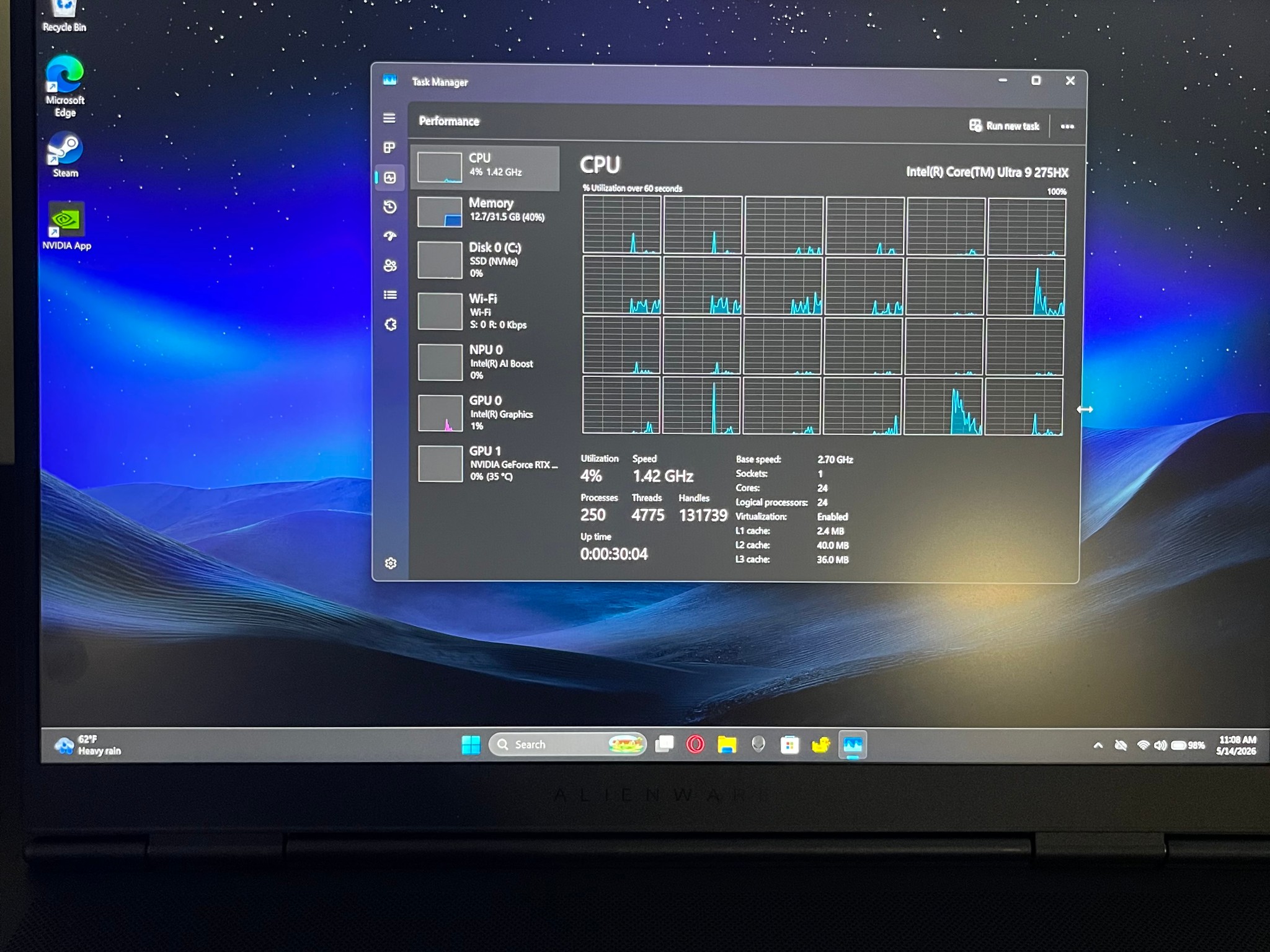1270x952 pixels.
Task: Click the volume speaker tray icon
Action: (x=1160, y=746)
